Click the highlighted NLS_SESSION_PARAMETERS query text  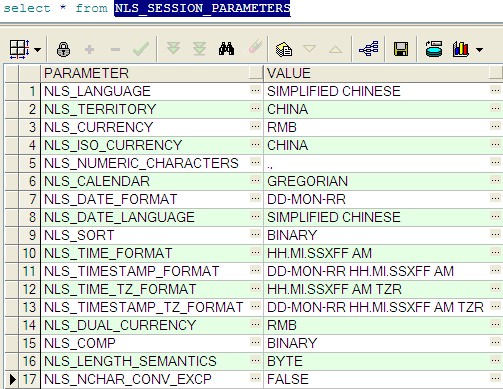click(x=202, y=8)
